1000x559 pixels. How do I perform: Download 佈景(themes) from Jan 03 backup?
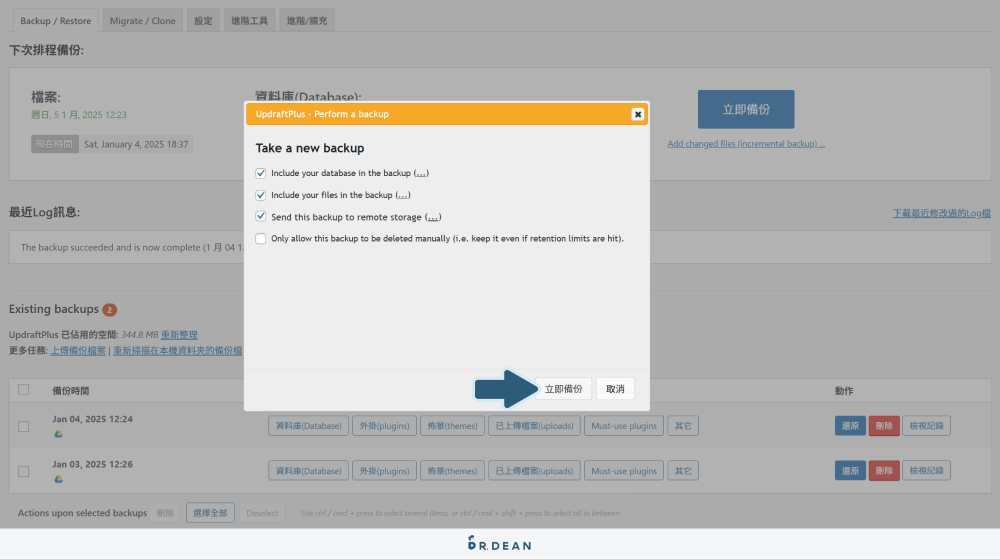(x=452, y=471)
